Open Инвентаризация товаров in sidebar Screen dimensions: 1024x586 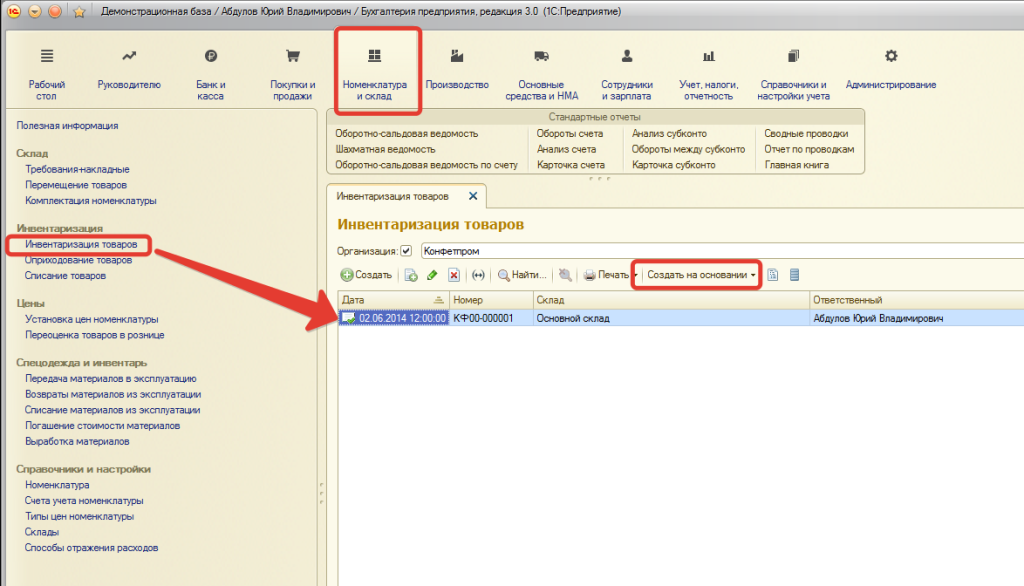click(x=81, y=244)
